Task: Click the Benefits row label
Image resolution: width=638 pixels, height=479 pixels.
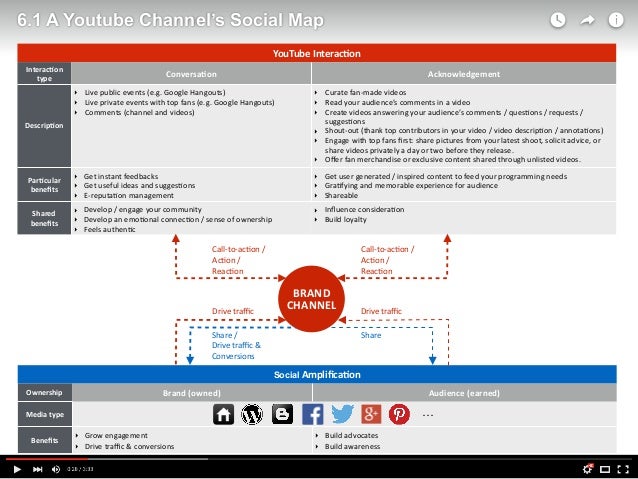Action: click(44, 440)
